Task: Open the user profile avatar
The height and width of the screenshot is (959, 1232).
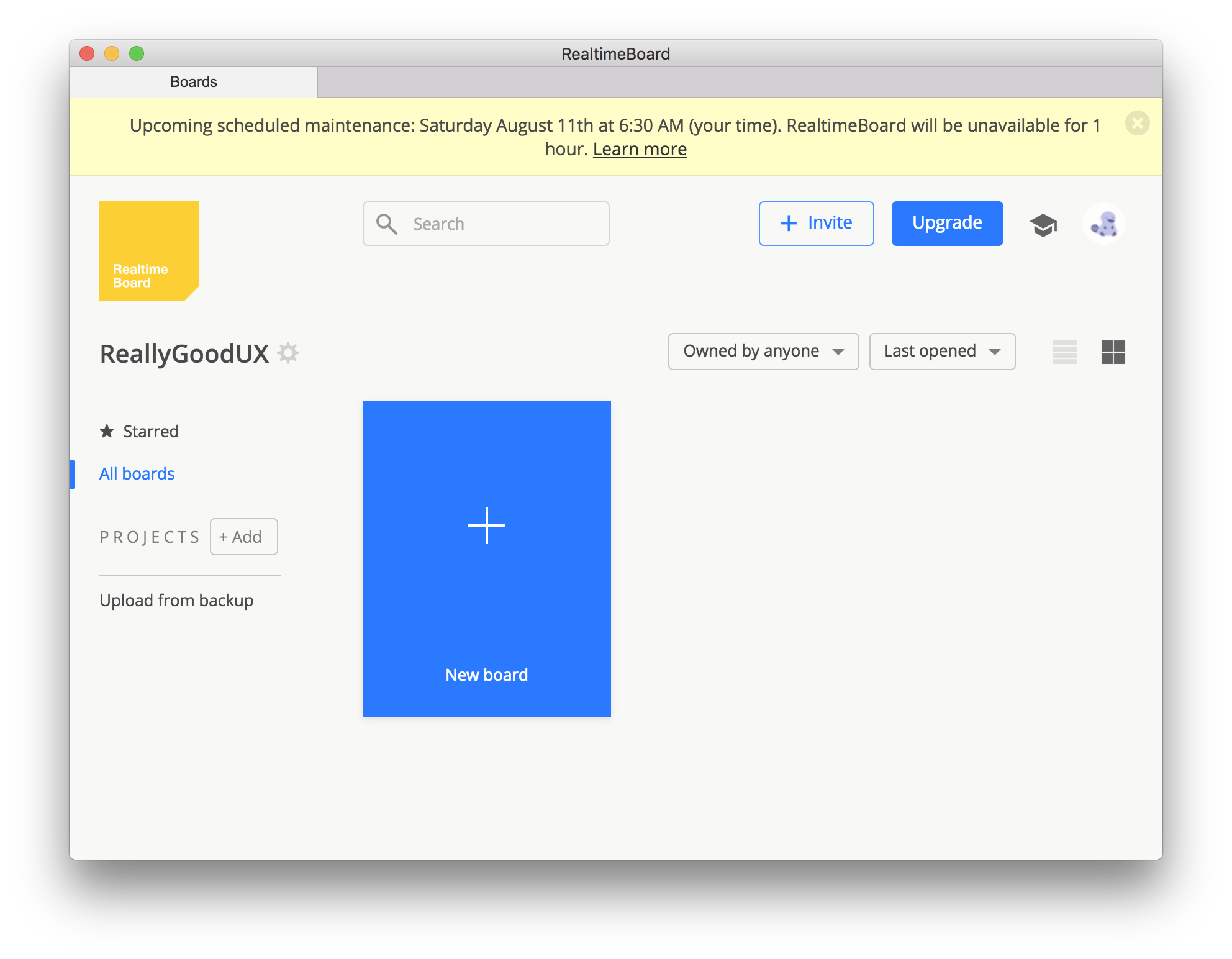Action: [x=1104, y=224]
